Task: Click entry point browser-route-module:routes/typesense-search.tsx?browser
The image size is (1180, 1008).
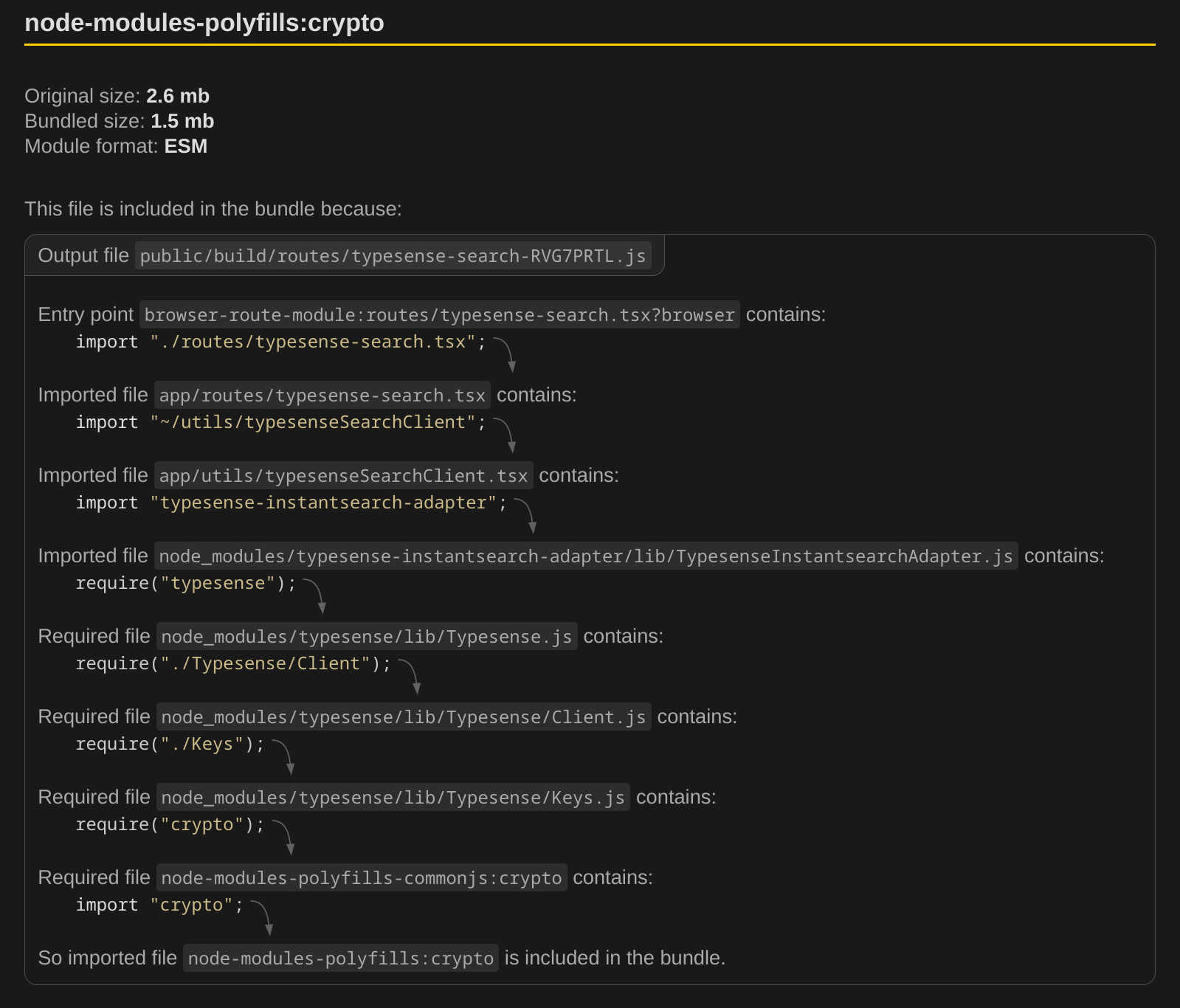Action: (440, 314)
